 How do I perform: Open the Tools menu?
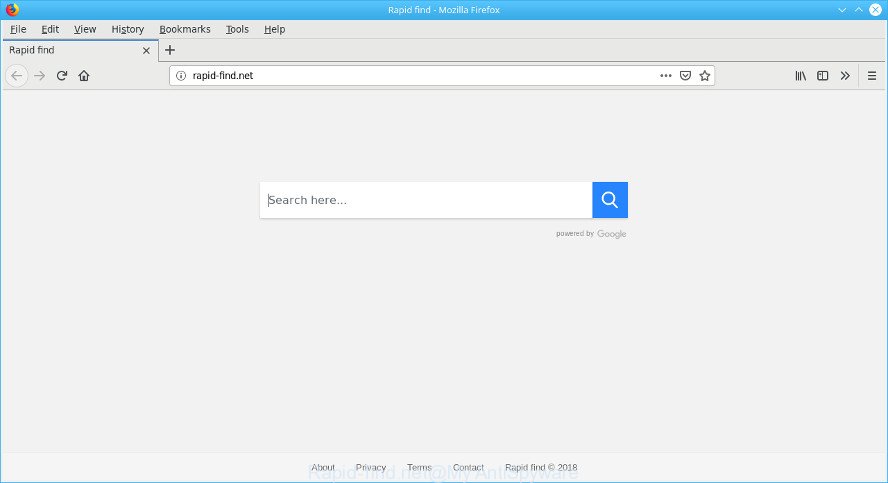coord(237,29)
